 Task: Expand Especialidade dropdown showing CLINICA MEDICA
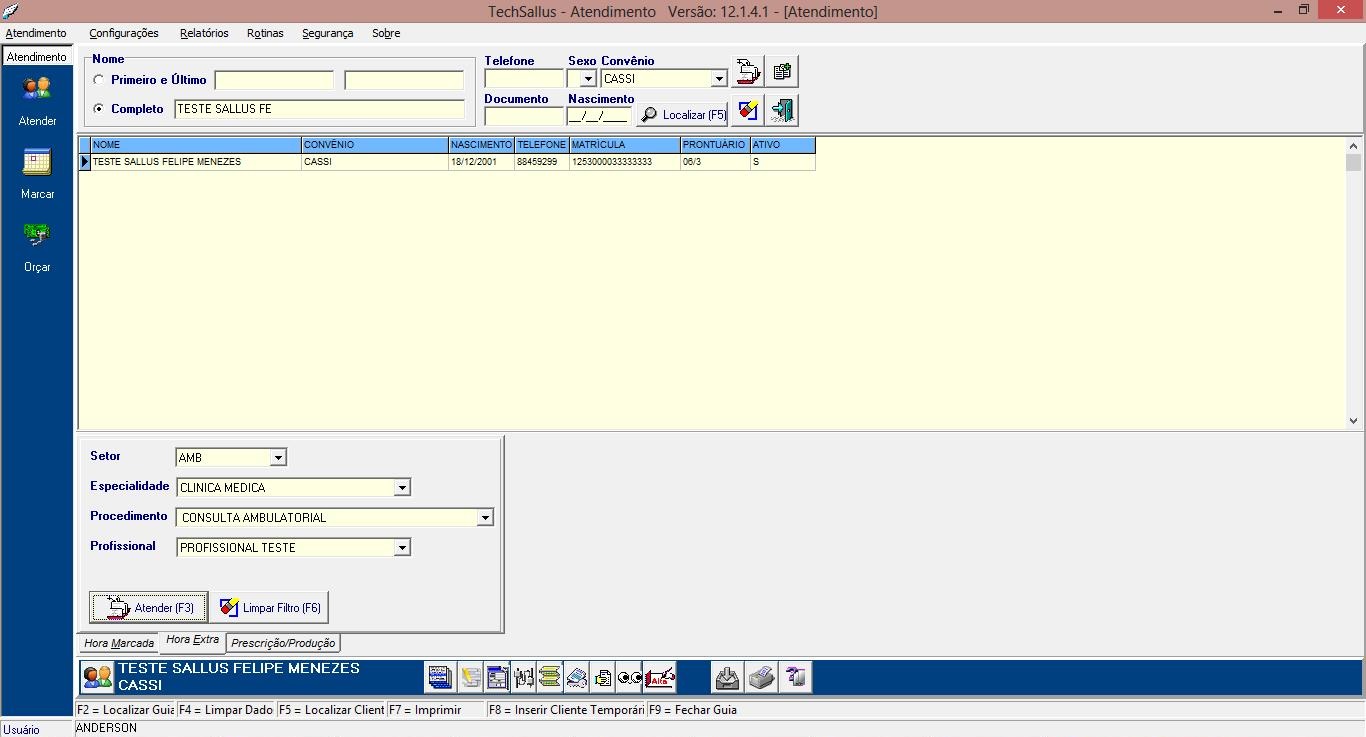pyautogui.click(x=402, y=488)
